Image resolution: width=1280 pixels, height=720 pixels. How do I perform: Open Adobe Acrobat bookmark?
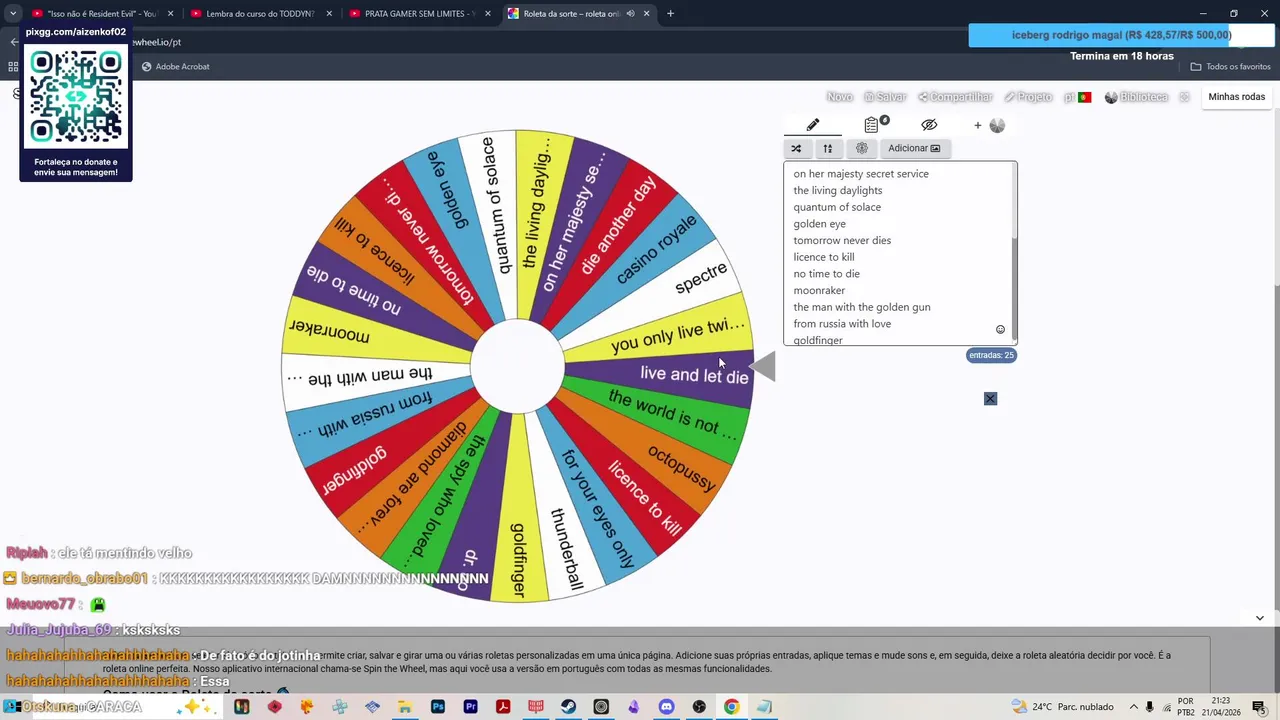[x=175, y=66]
